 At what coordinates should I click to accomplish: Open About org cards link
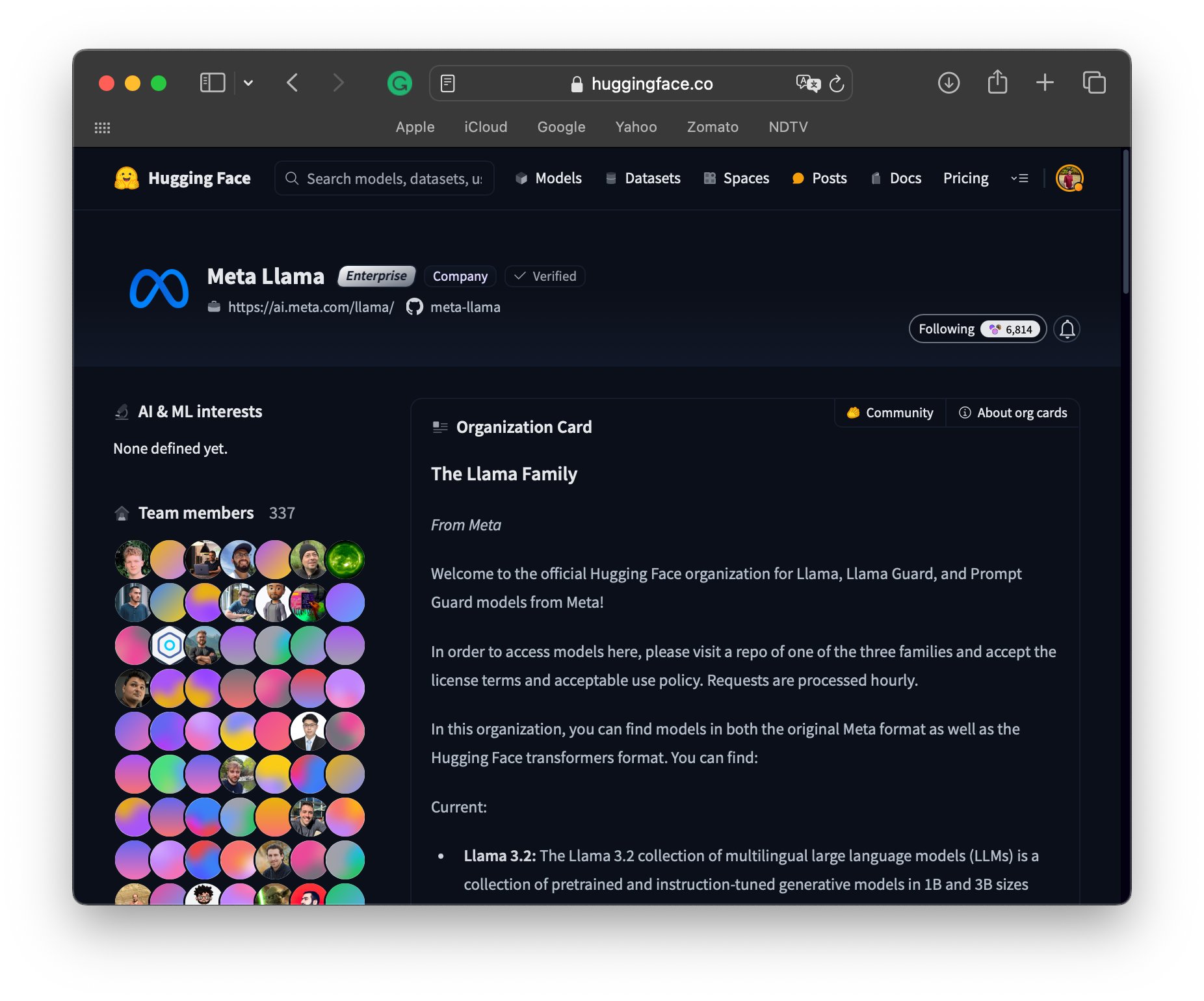[1013, 413]
